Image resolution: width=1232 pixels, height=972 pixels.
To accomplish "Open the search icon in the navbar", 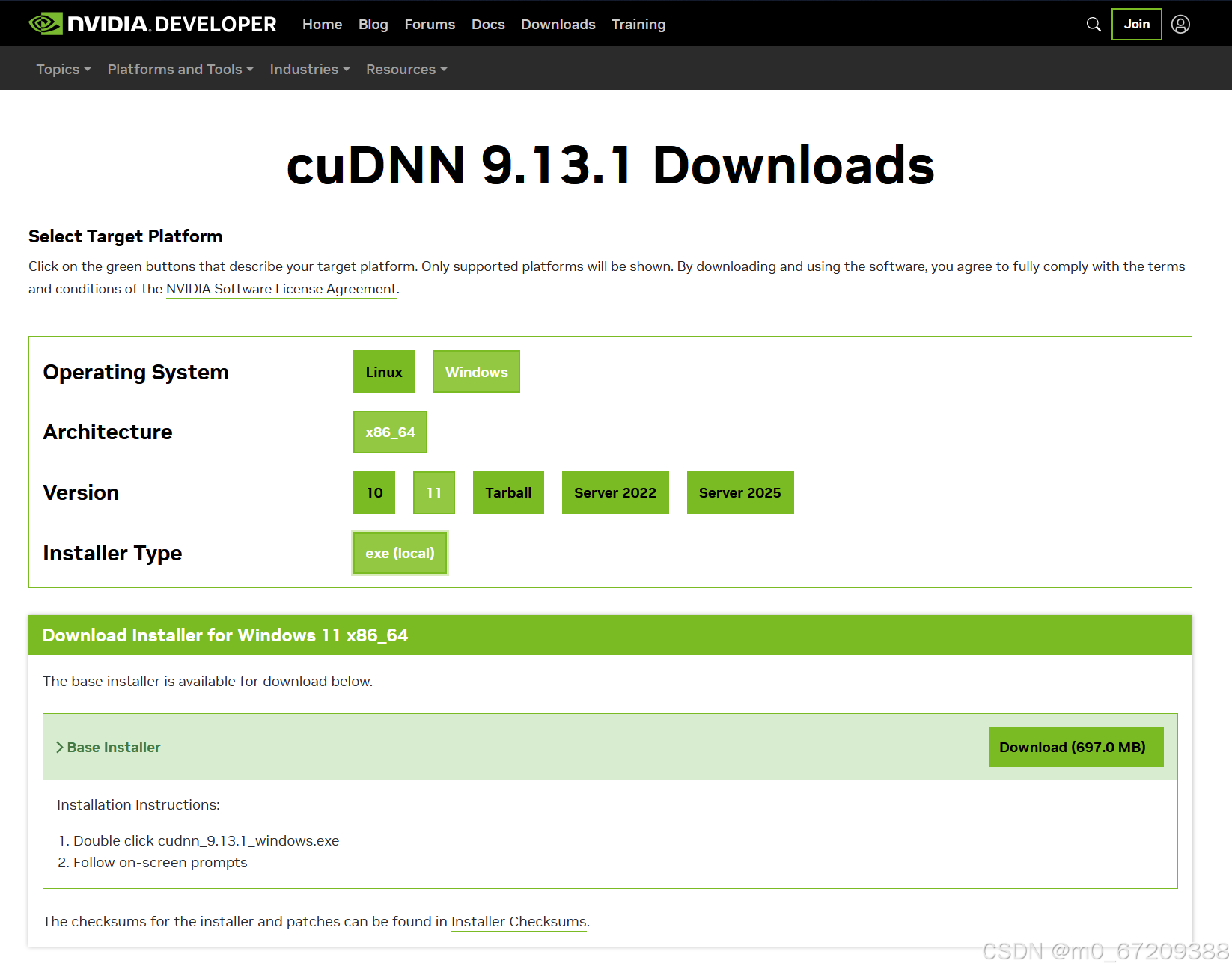I will [1093, 24].
